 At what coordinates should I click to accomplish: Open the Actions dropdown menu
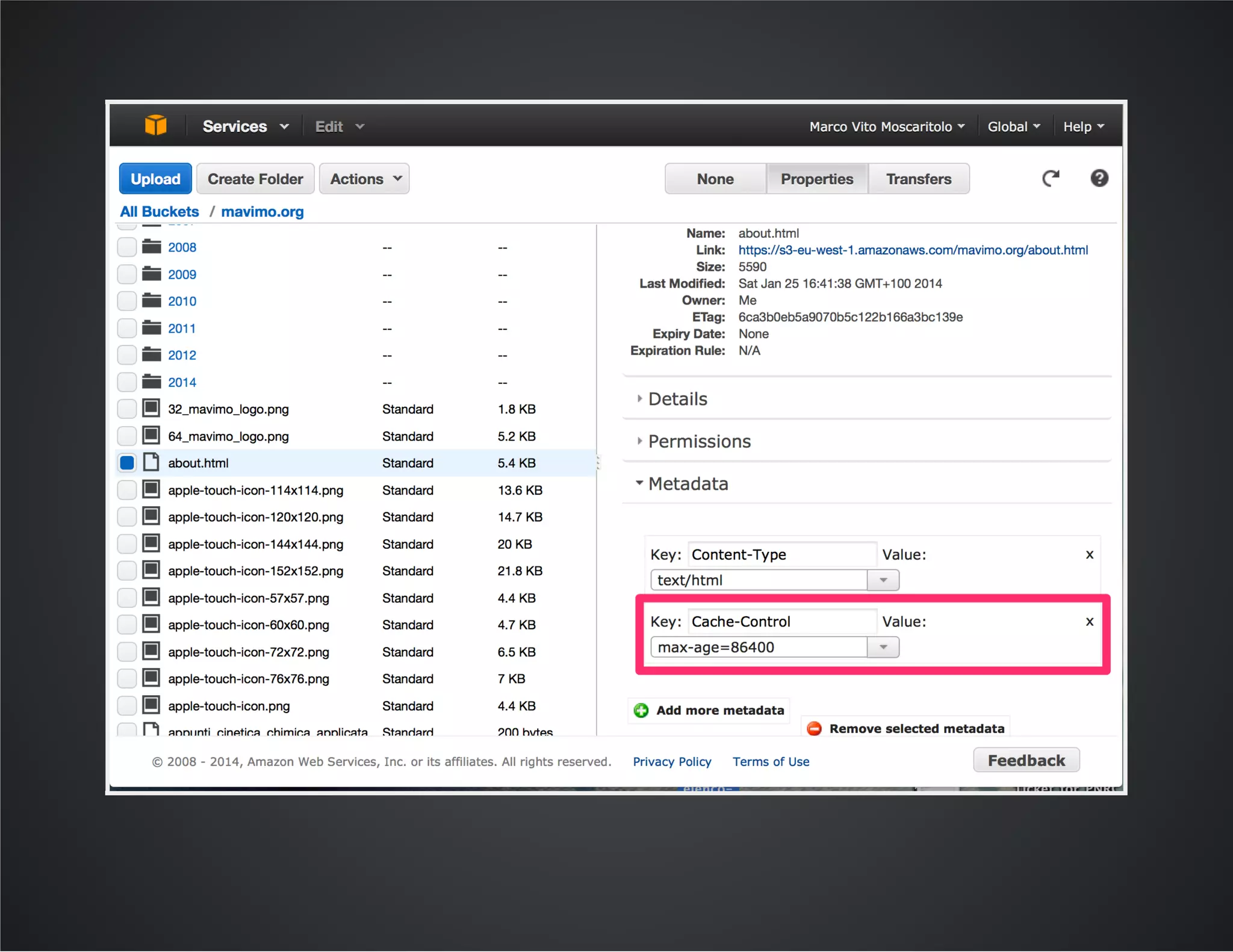(364, 179)
